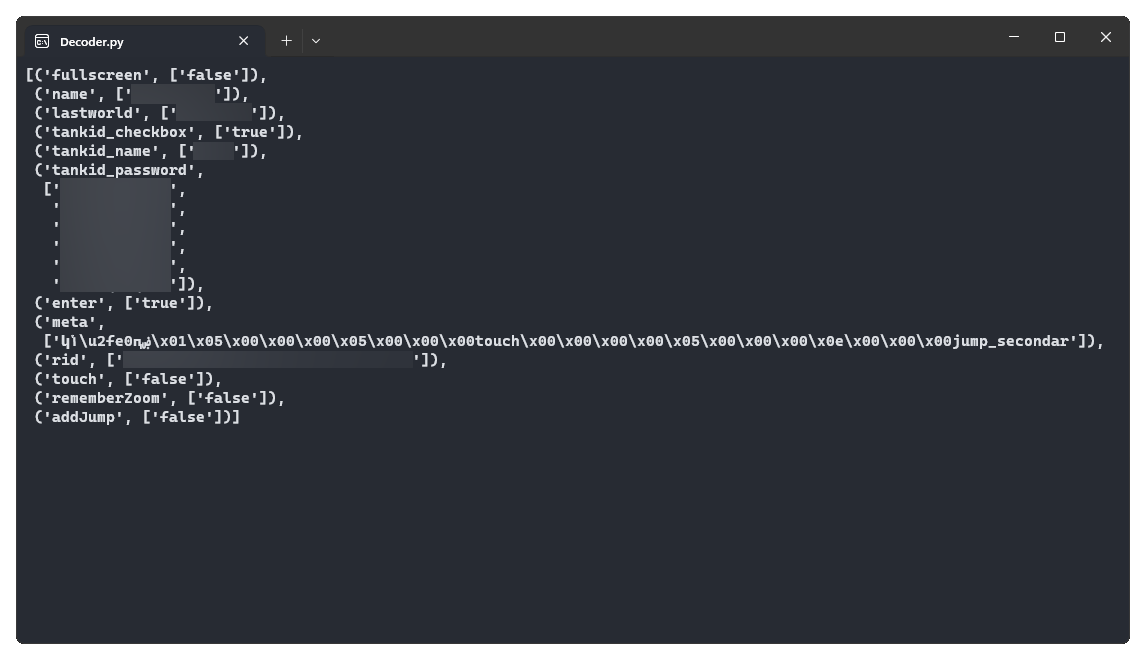Click the terminal icon in the Decoder.py tab
The width and height of the screenshot is (1147, 663).
pyautogui.click(x=42, y=42)
